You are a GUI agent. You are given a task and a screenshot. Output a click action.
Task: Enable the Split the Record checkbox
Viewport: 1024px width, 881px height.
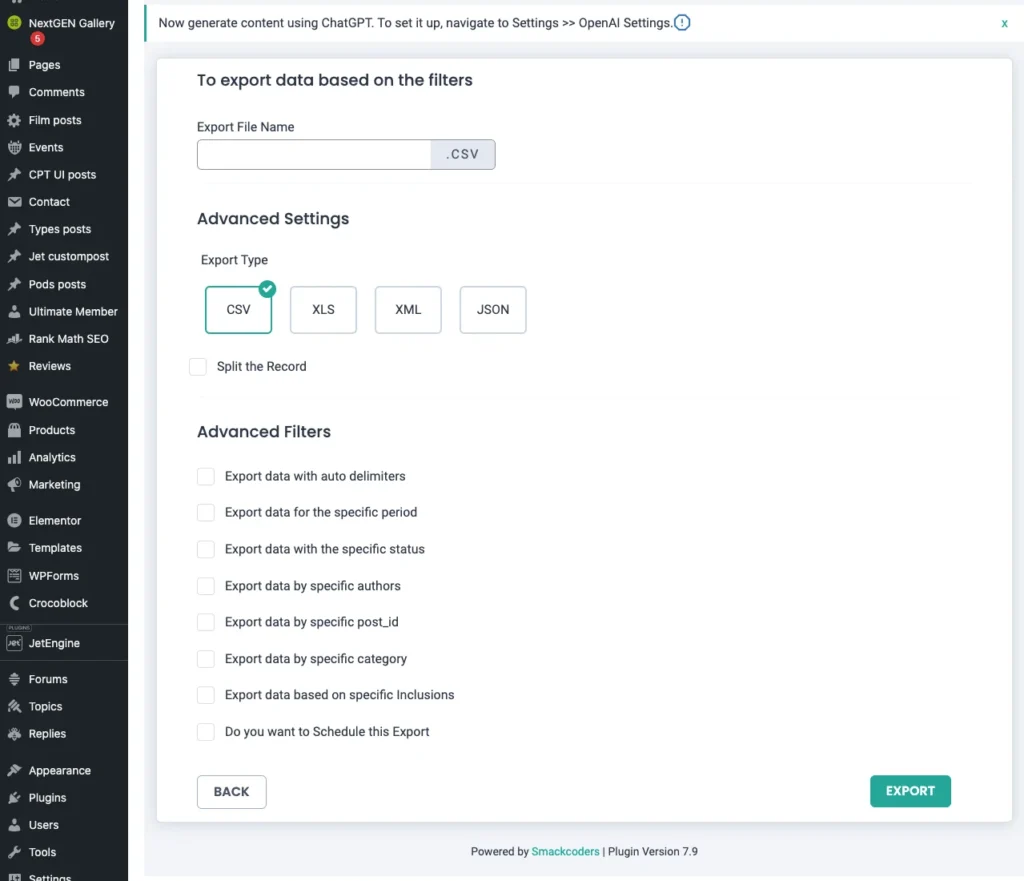(198, 367)
